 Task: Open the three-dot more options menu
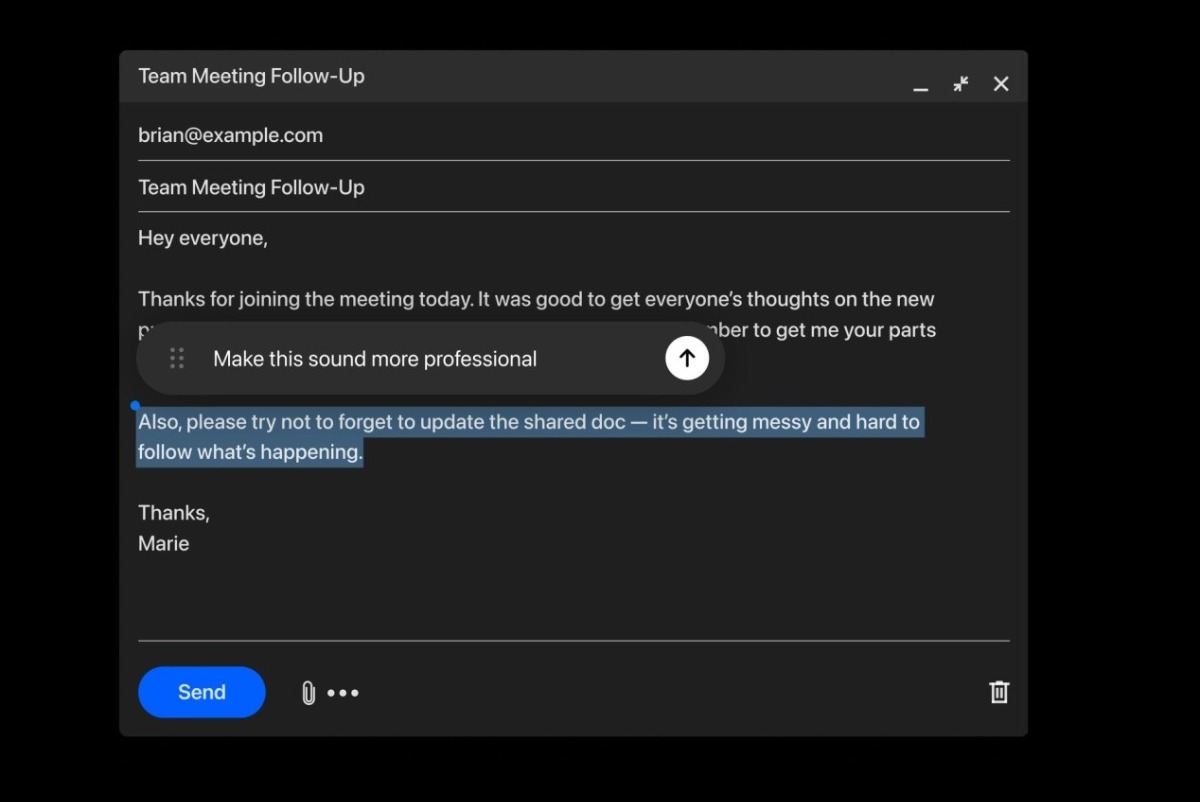343,693
